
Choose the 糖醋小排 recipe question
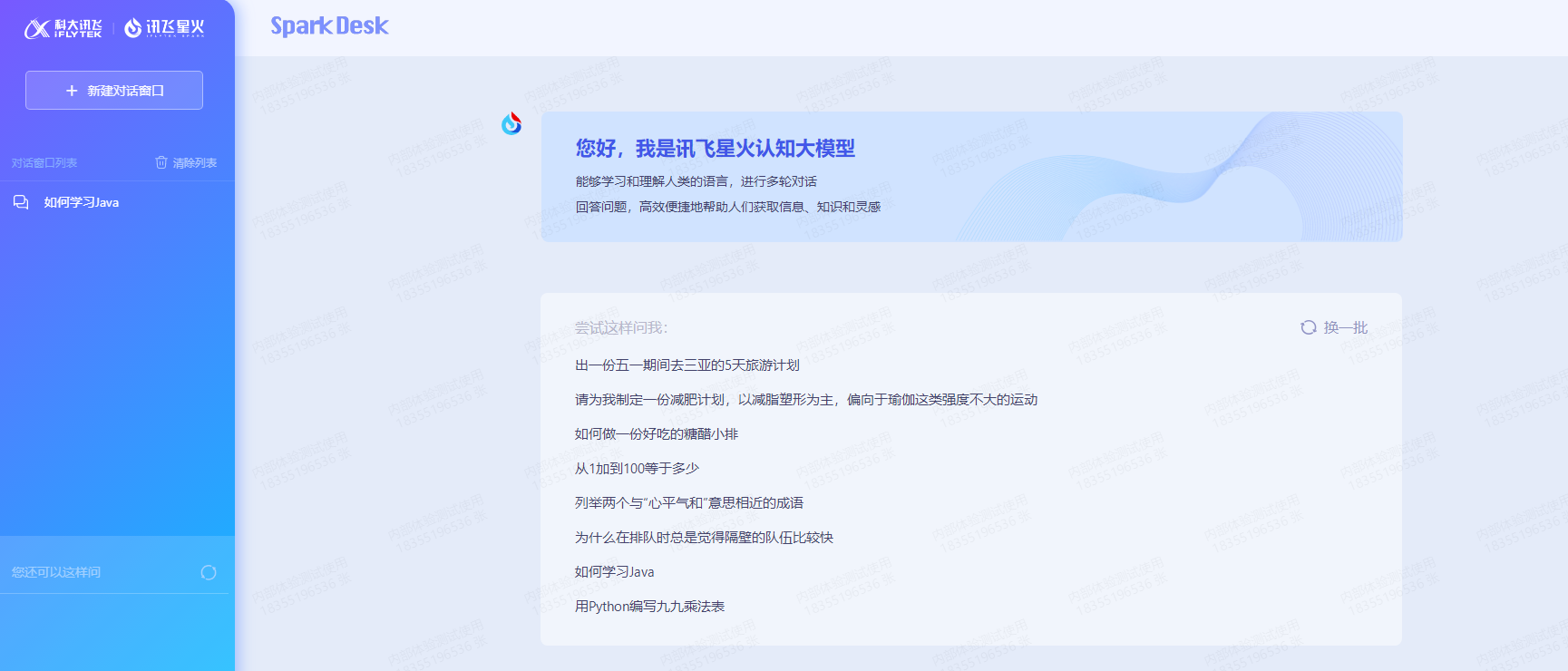pos(657,434)
